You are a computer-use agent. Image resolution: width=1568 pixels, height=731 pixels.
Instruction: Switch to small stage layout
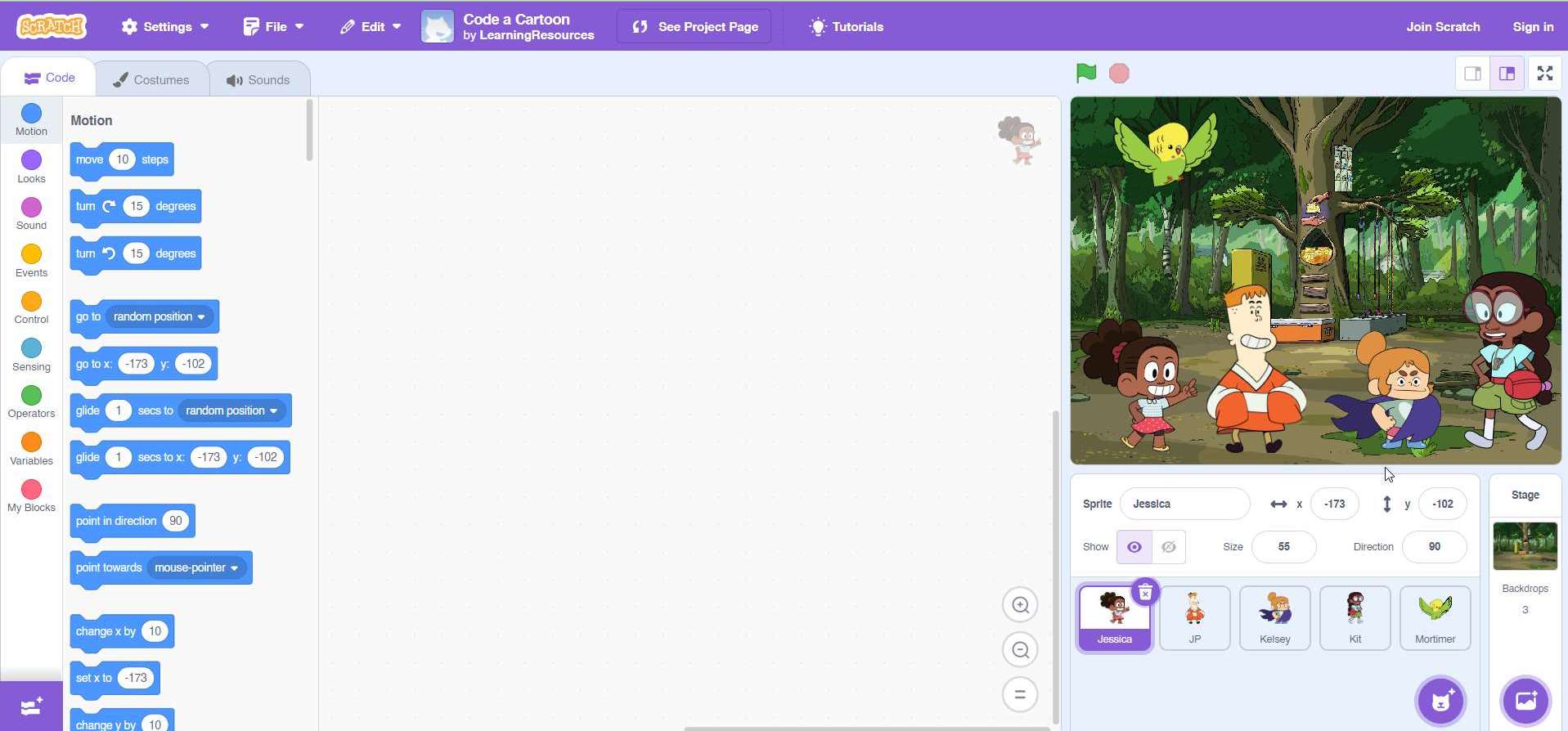[x=1472, y=74]
